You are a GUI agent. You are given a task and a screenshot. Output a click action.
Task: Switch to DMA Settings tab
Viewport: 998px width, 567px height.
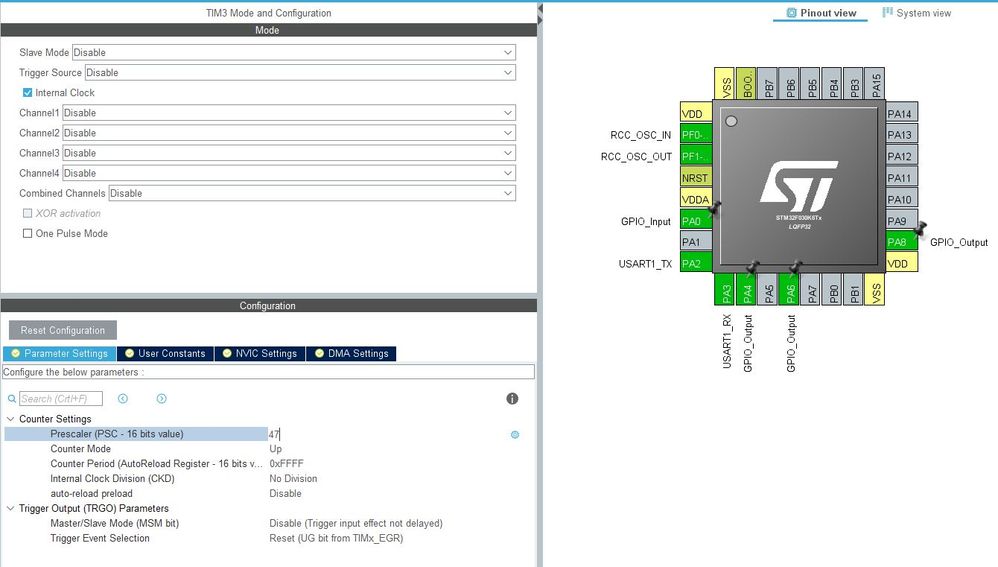pyautogui.click(x=351, y=353)
